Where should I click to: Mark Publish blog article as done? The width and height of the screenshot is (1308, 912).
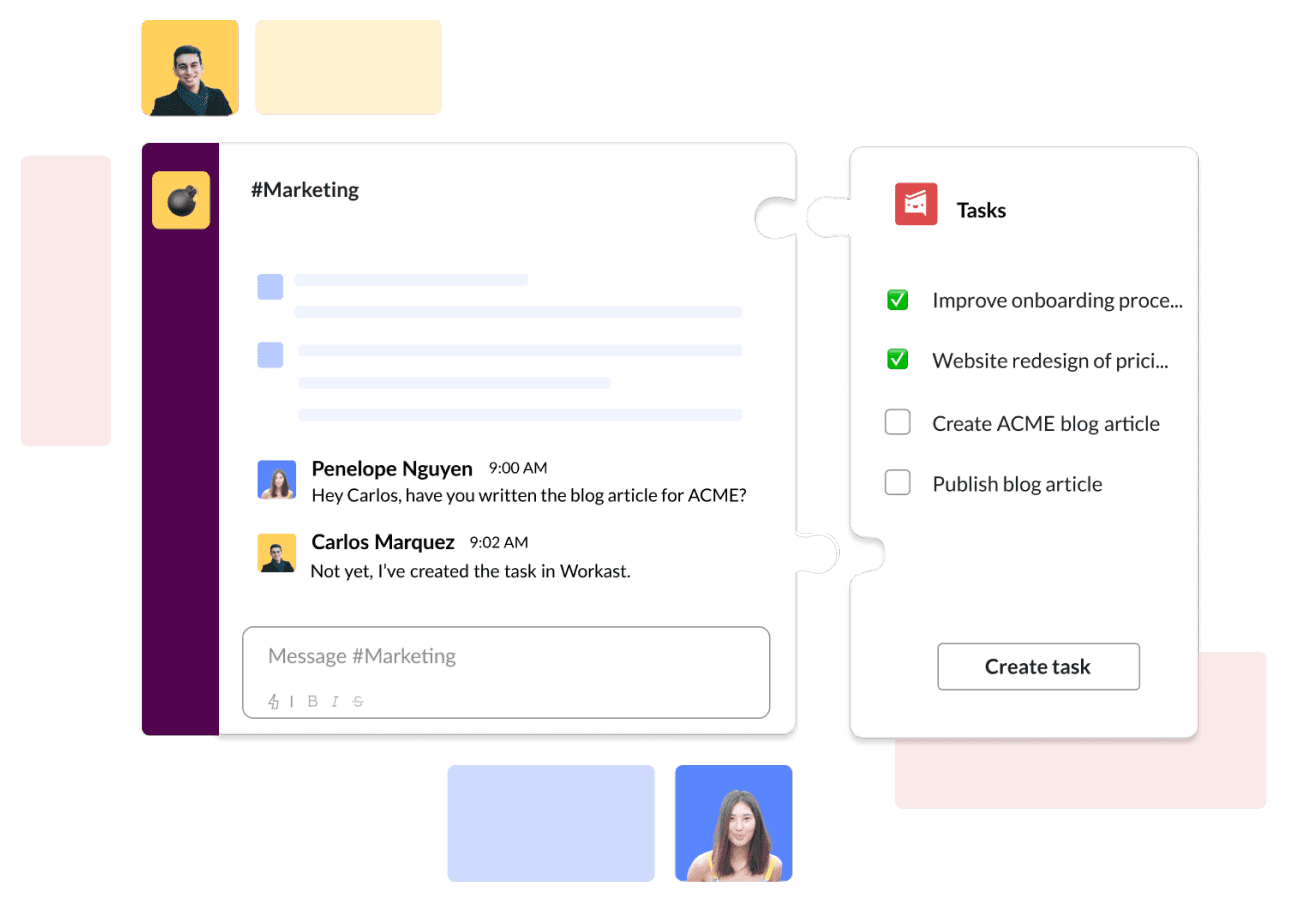[x=897, y=483]
